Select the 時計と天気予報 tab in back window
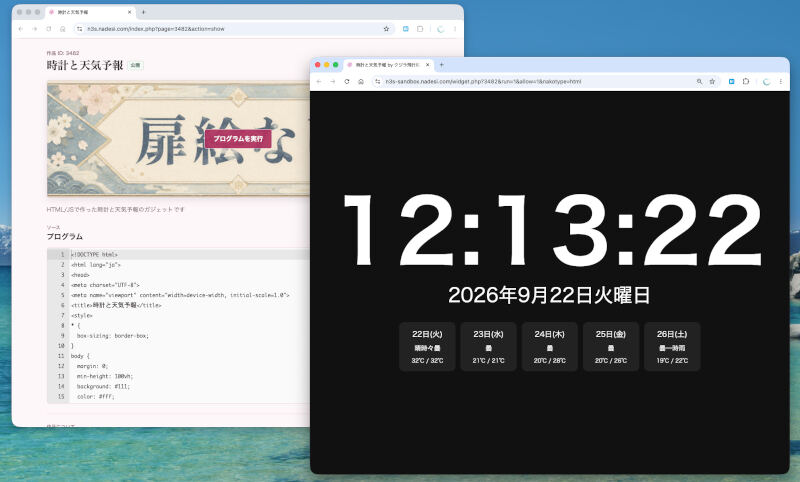Screen dimensions: 800x482 (90, 12)
